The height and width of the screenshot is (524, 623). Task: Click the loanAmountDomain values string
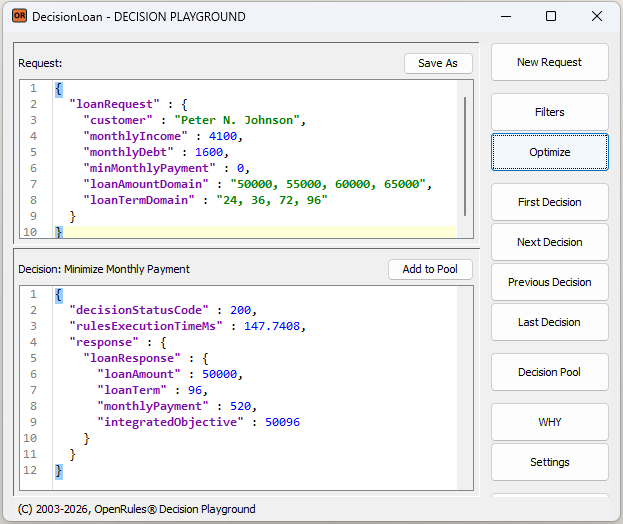[x=329, y=184]
